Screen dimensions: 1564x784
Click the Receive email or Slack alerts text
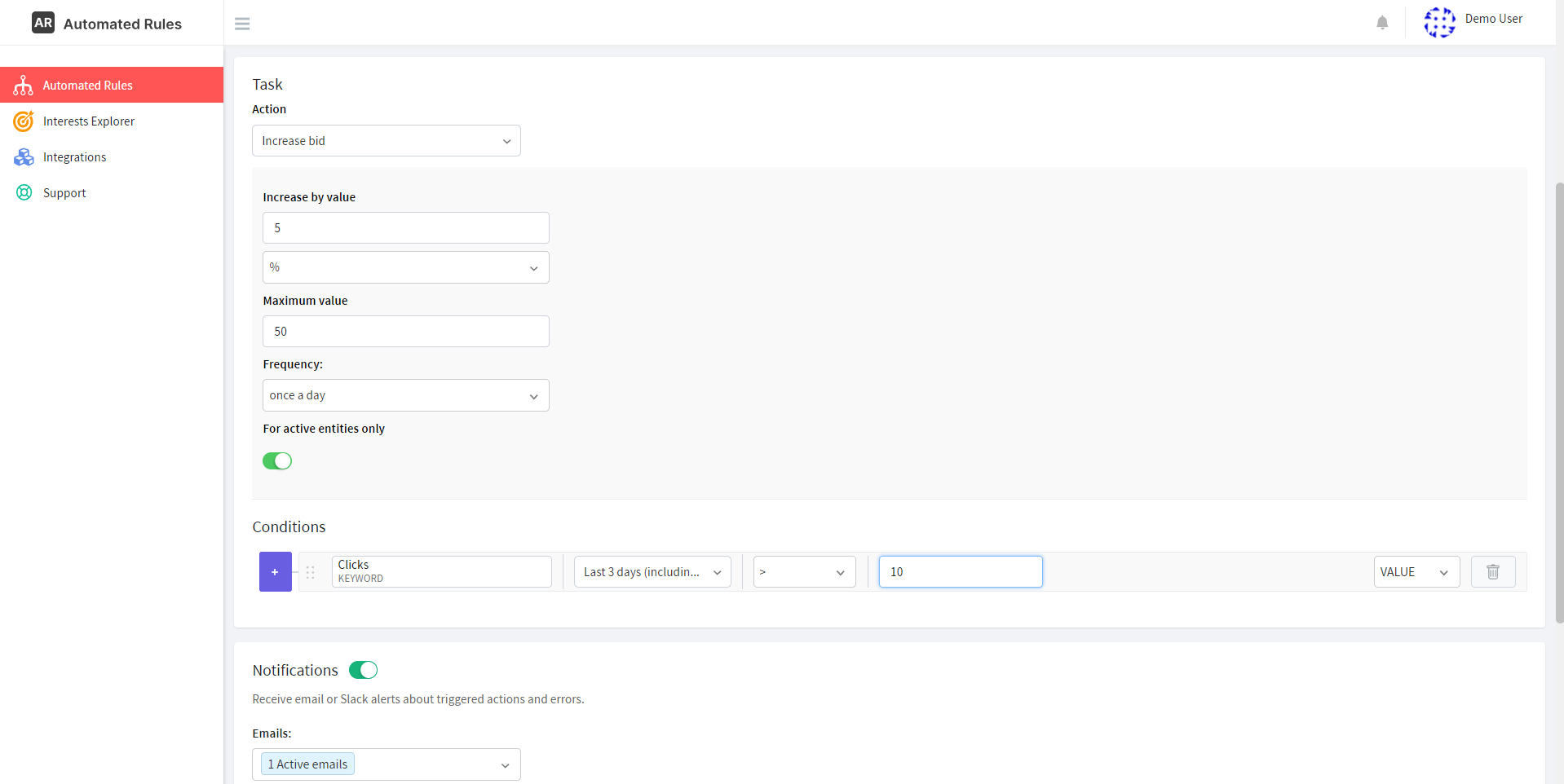[418, 699]
